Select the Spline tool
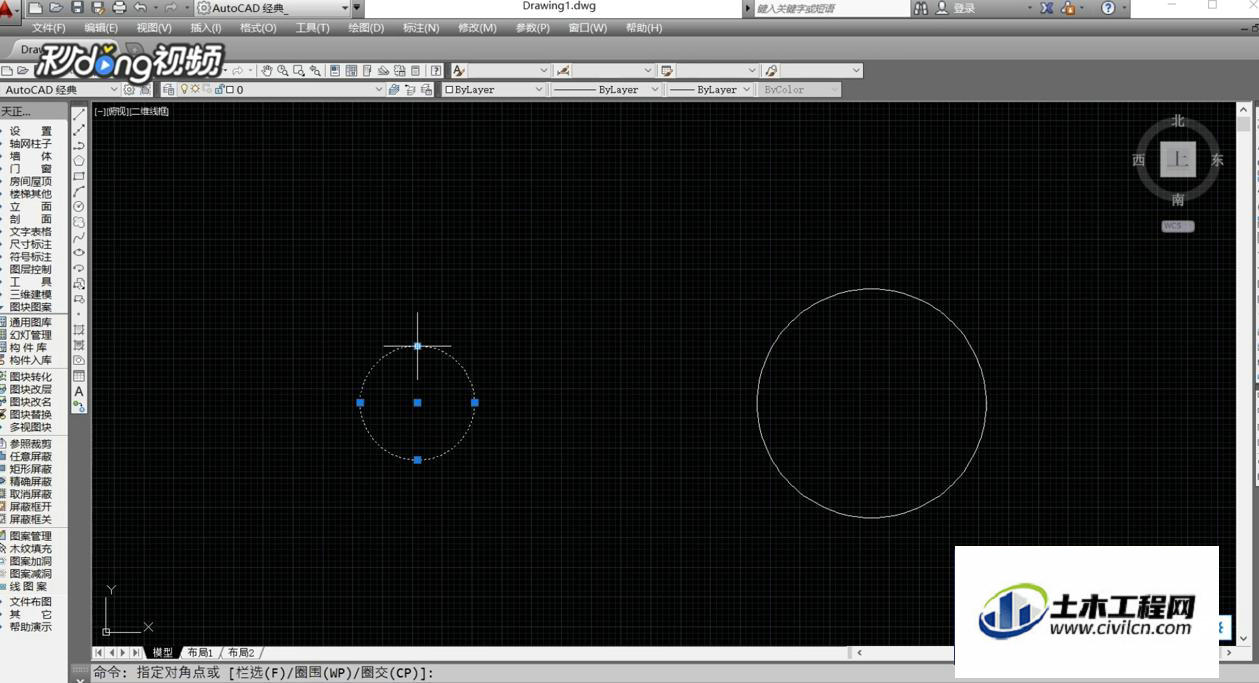This screenshot has height=683, width=1259. coord(79,237)
